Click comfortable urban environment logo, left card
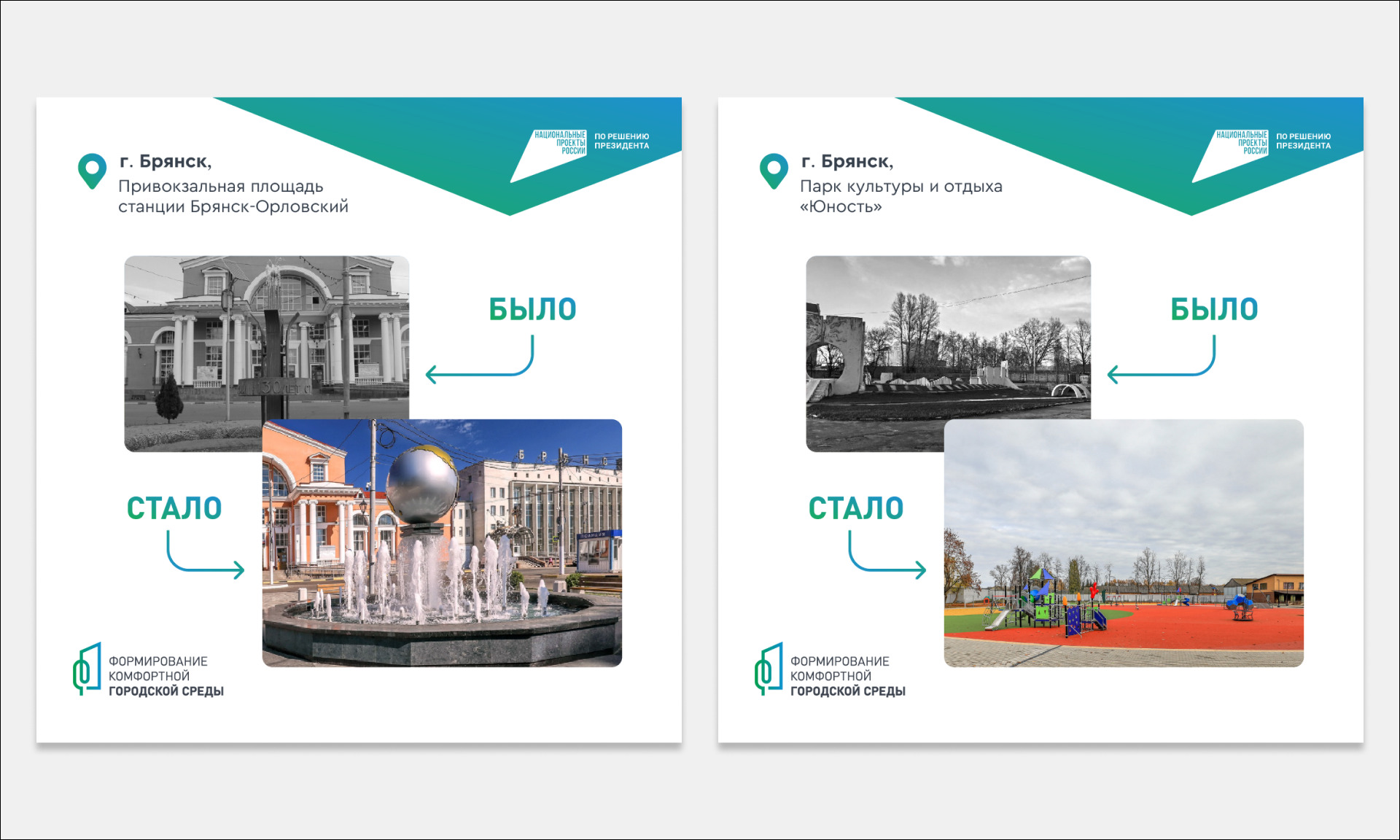1400x840 pixels. [87, 669]
